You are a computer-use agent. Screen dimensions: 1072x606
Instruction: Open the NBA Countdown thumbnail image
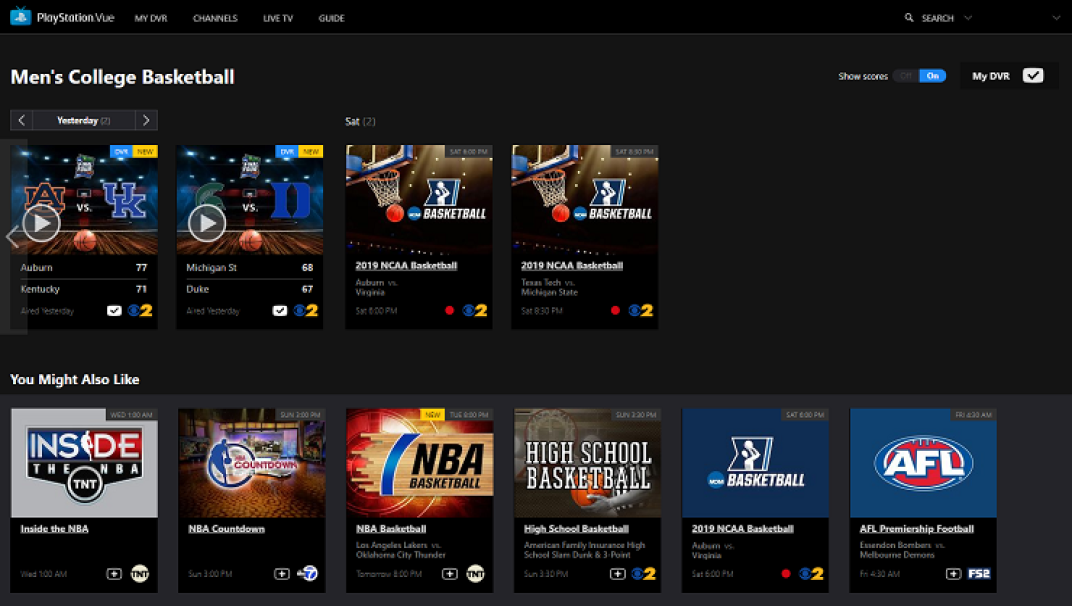[252, 463]
